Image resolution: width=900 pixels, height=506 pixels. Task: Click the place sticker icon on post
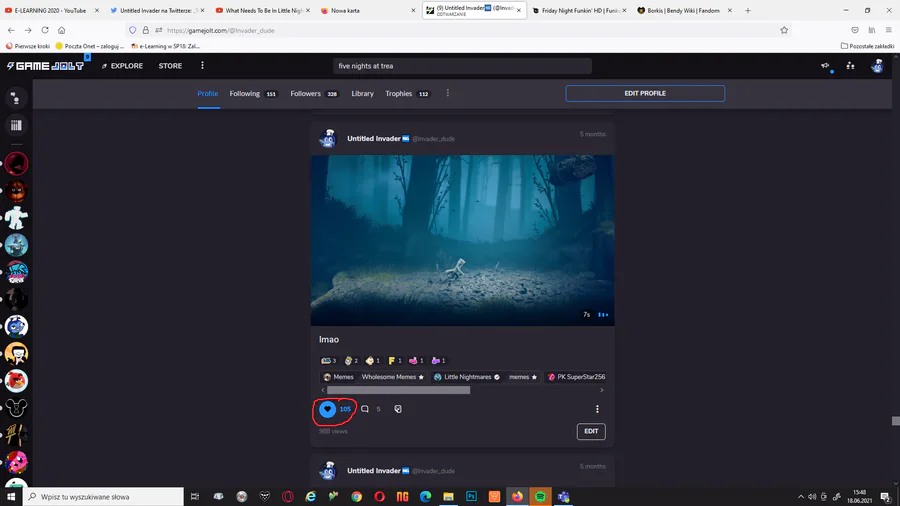(398, 409)
